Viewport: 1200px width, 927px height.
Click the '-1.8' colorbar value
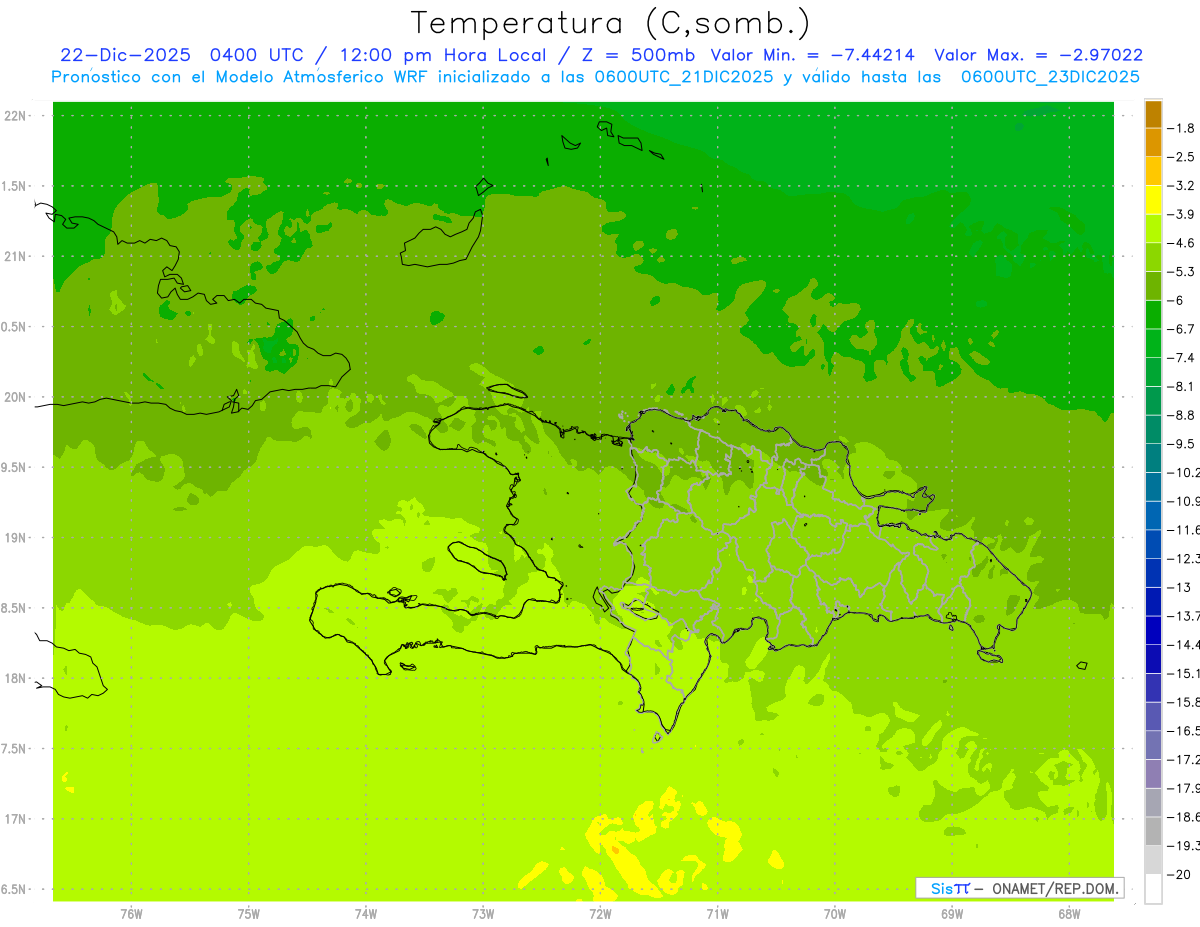1181,128
